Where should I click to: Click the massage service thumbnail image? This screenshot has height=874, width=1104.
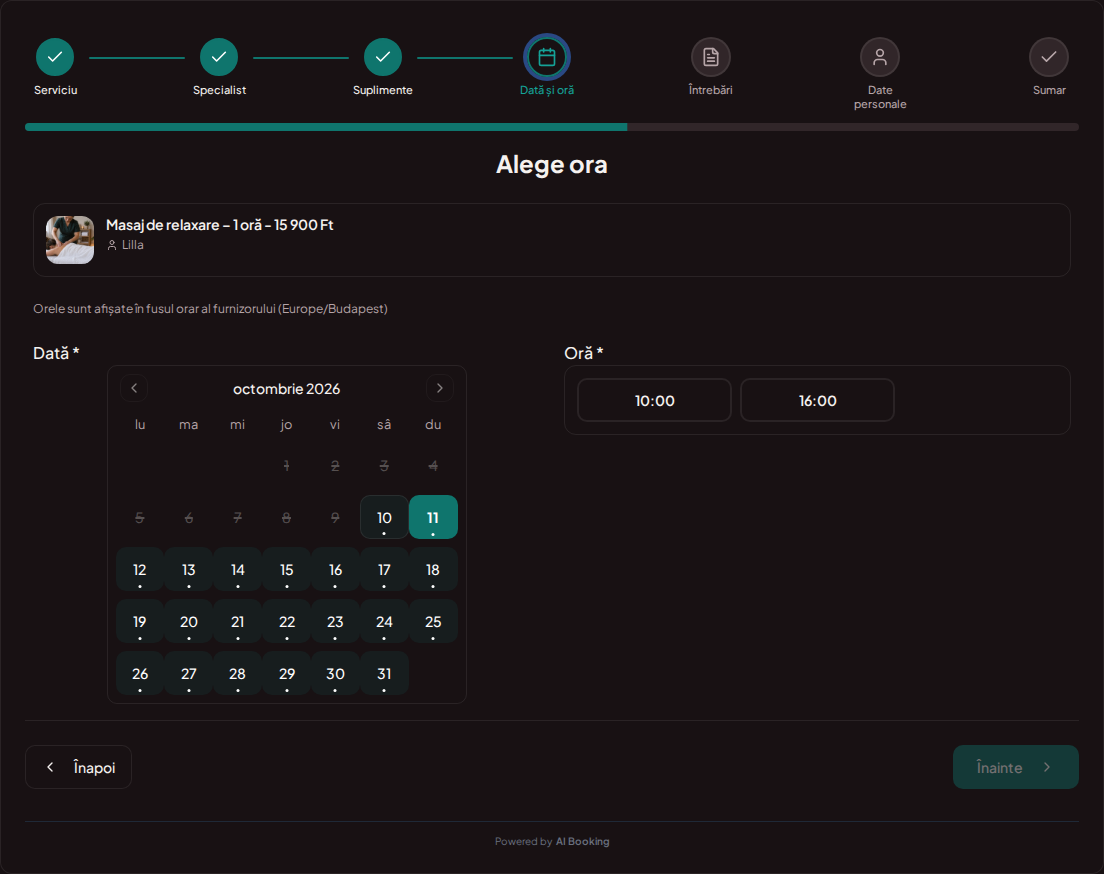[70, 240]
